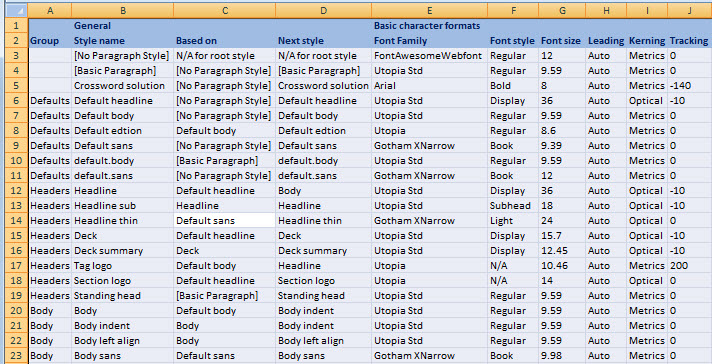Select the '9.98' font size cell
Viewport: 712px width, 364px height.
[562, 355]
